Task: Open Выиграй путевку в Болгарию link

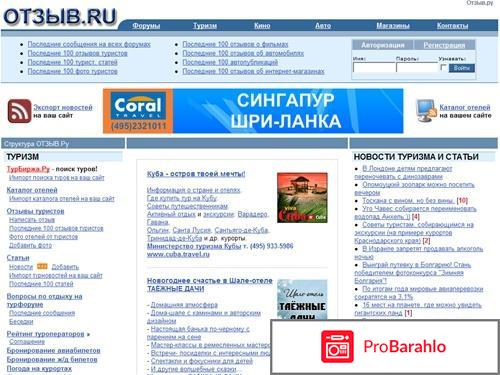Action: point(413,273)
